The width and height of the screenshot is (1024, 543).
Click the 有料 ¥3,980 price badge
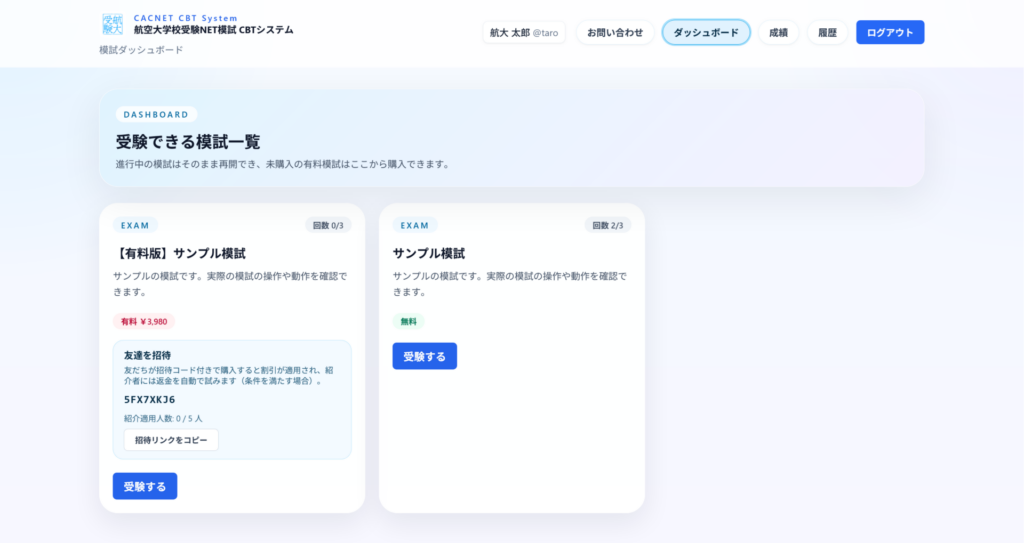tap(144, 322)
